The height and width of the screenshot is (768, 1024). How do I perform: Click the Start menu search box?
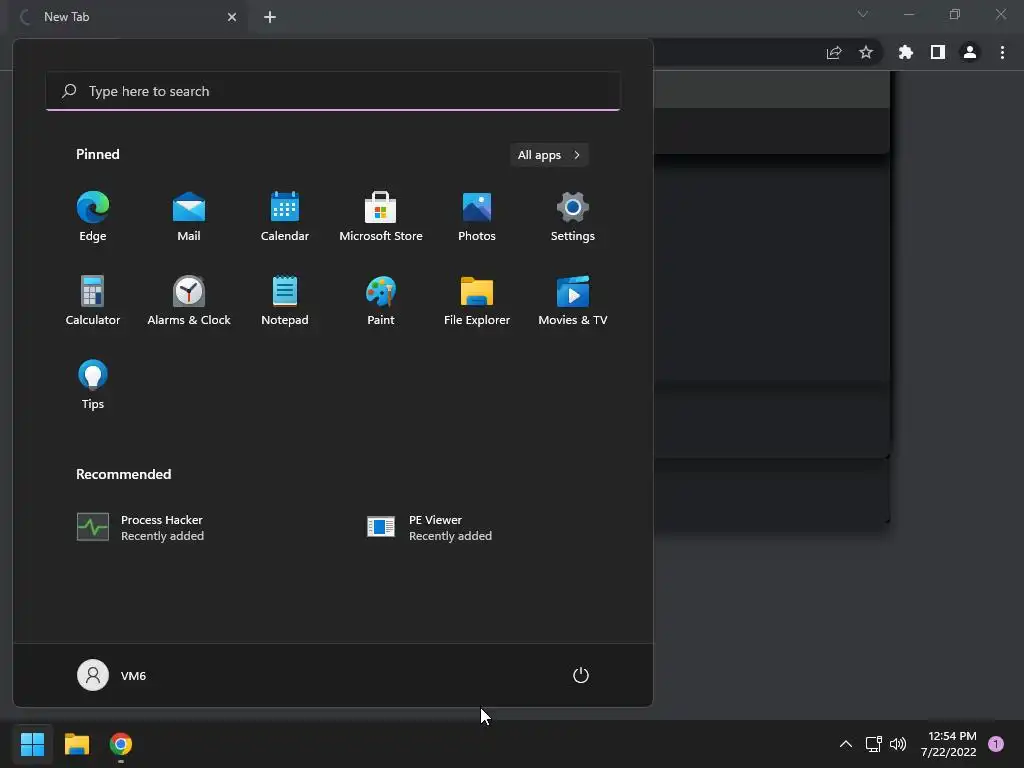333,91
